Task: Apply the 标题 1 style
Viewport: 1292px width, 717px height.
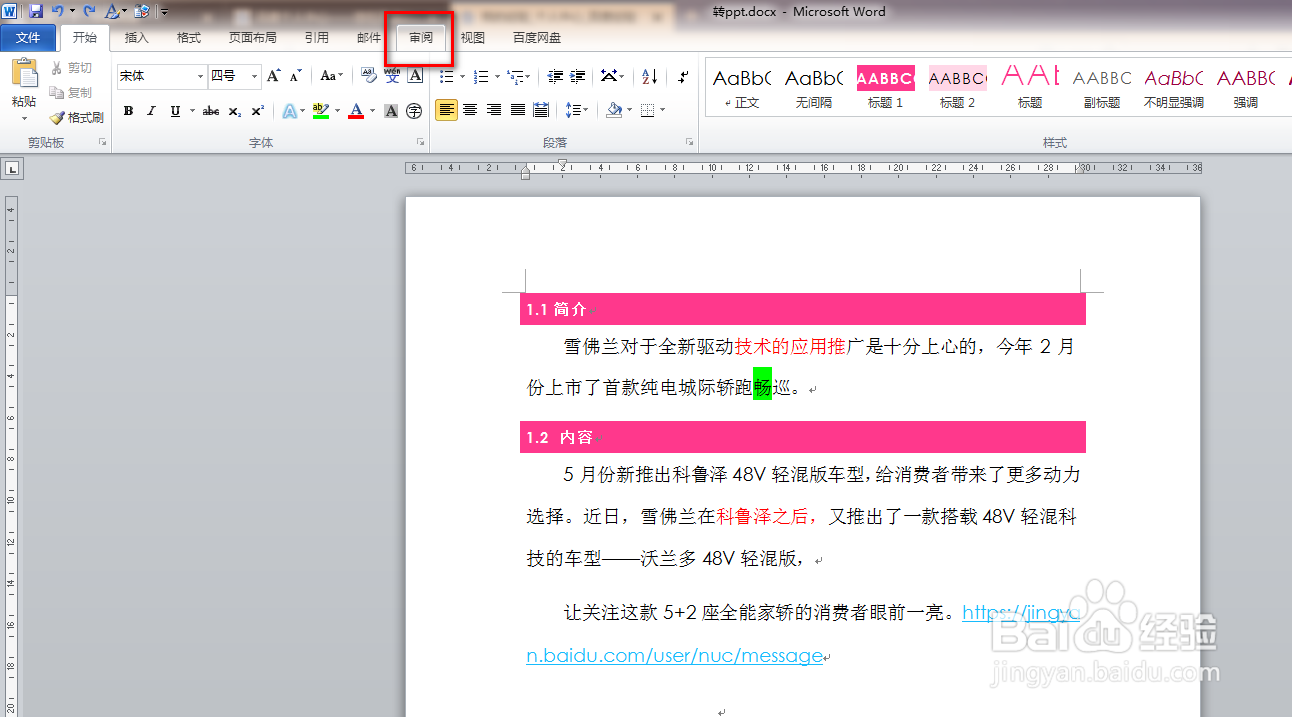Action: [x=885, y=85]
